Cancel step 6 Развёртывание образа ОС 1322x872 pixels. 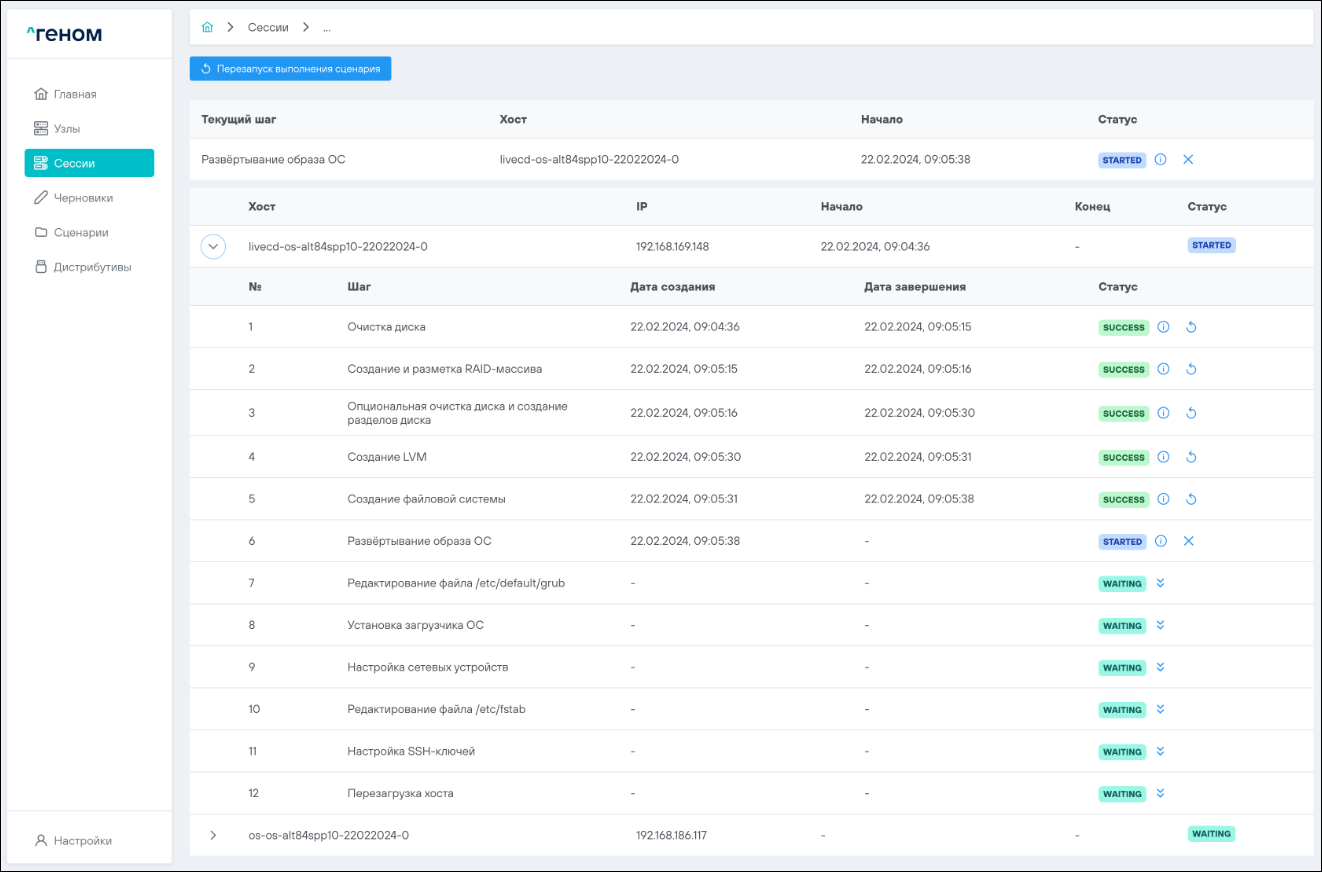(1189, 541)
